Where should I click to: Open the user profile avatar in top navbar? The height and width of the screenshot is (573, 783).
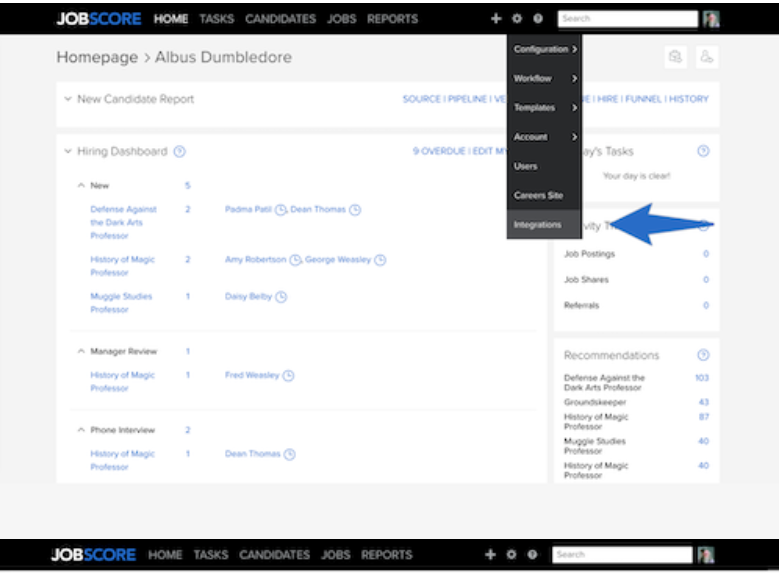click(710, 19)
